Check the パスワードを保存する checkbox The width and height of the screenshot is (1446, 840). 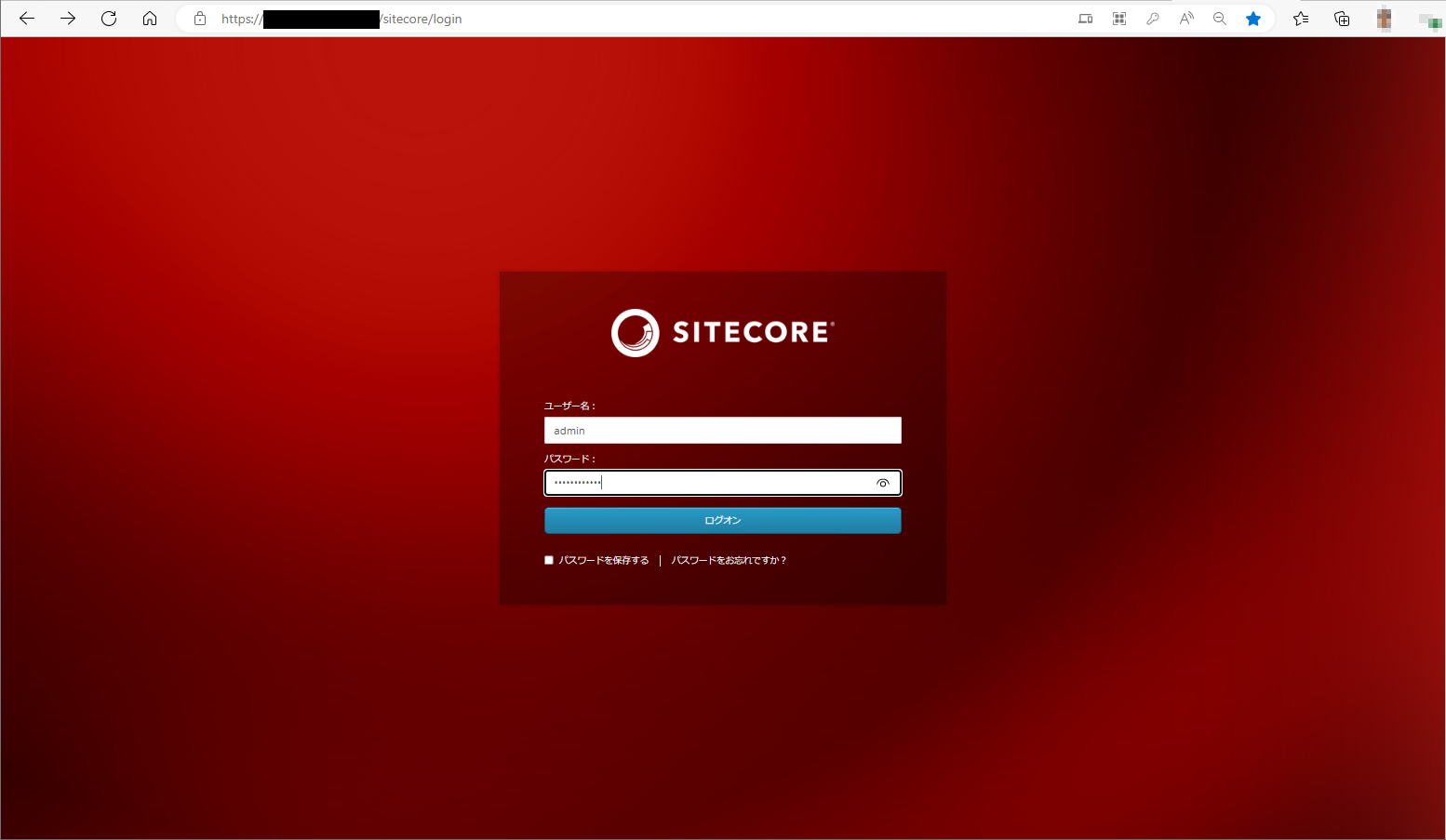pyautogui.click(x=549, y=560)
